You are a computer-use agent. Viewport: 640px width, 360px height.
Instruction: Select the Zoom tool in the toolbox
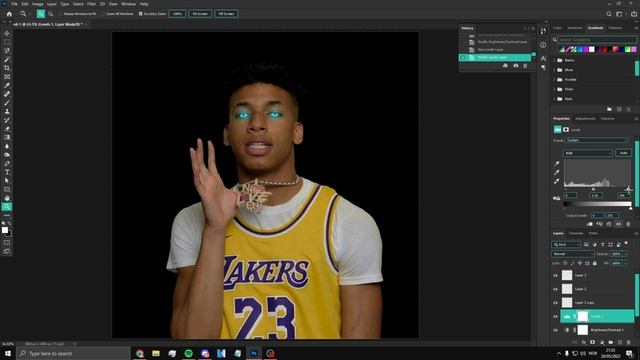pos(7,207)
